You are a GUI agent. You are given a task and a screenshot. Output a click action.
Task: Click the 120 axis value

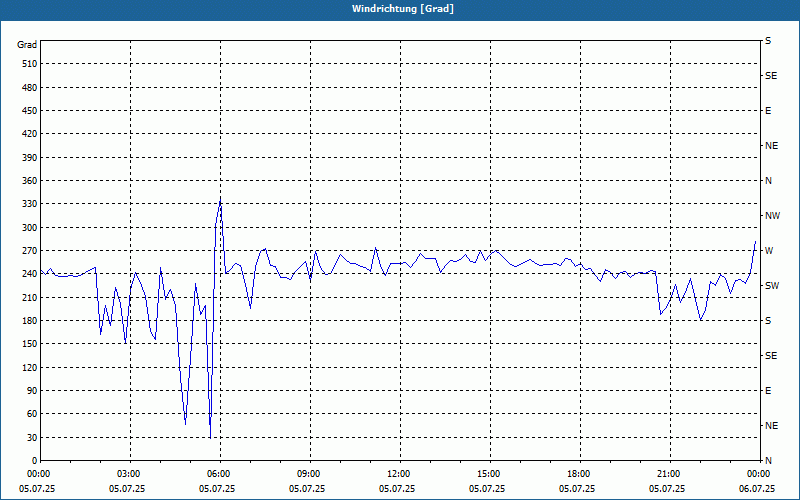(30, 367)
